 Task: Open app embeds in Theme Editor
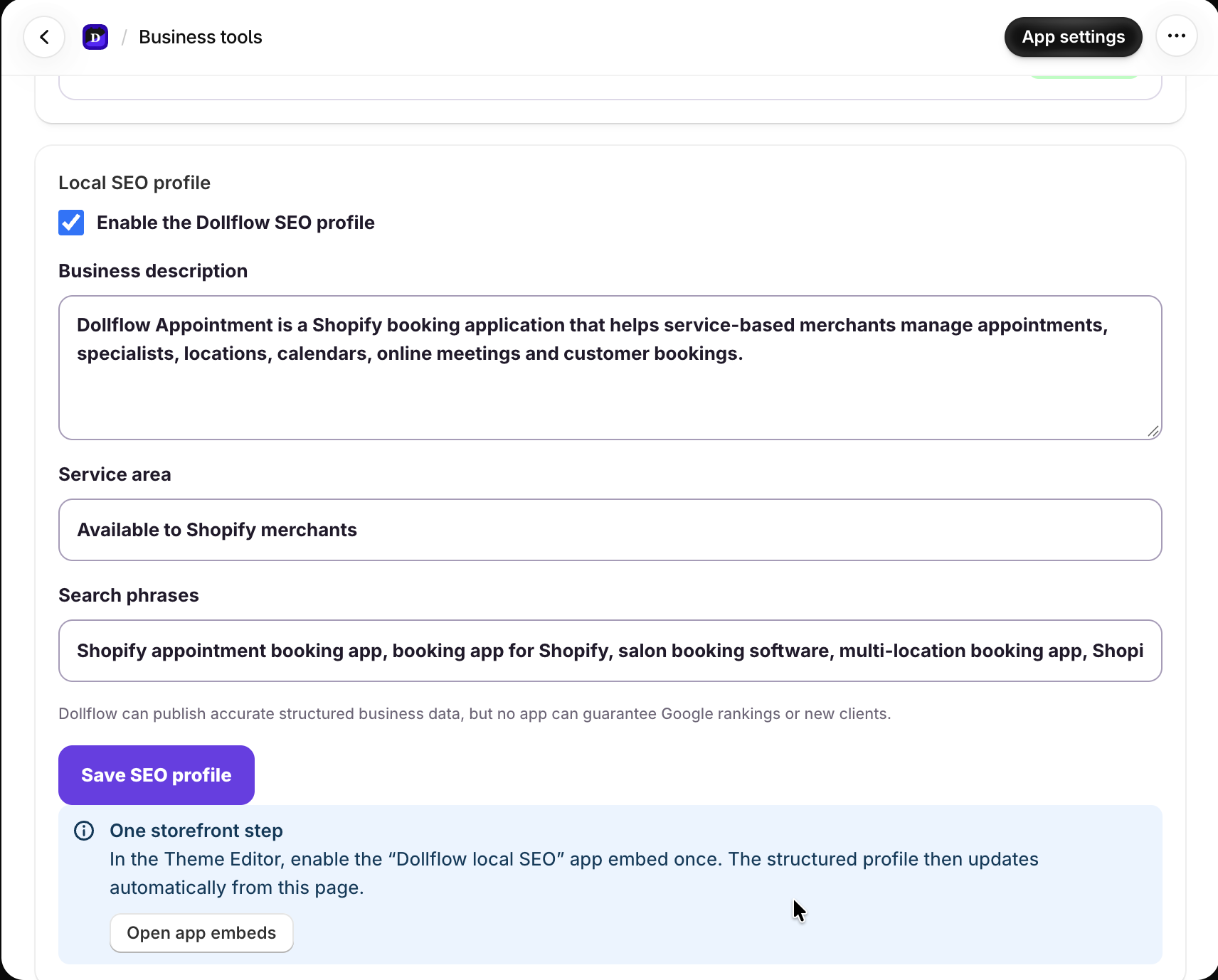[201, 933]
